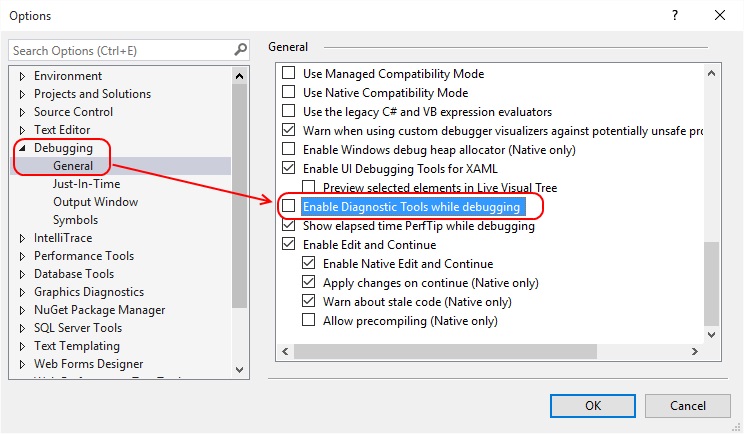Toggle Show elapsed time PerfTip checkbox
The image size is (744, 434).
[x=289, y=226]
